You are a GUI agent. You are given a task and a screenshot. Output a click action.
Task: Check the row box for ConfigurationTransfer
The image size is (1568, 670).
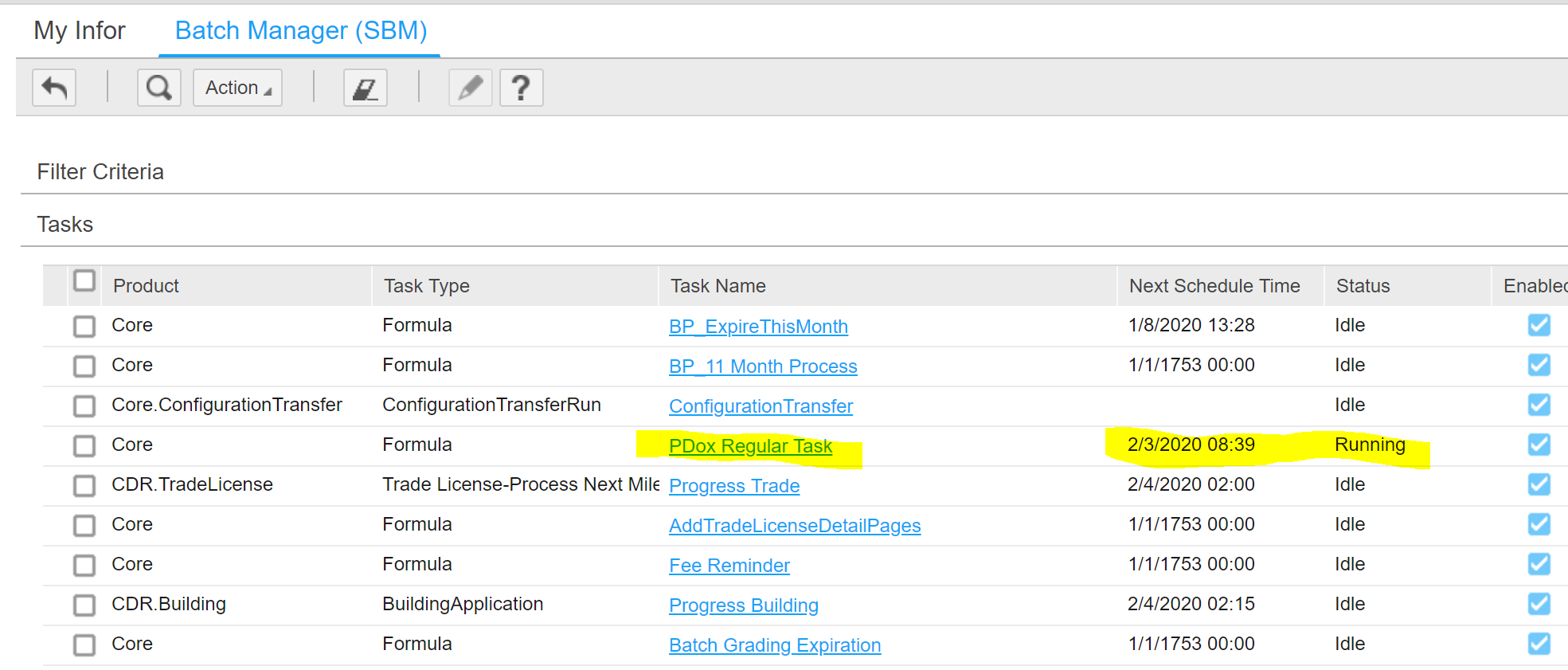pyautogui.click(x=84, y=406)
